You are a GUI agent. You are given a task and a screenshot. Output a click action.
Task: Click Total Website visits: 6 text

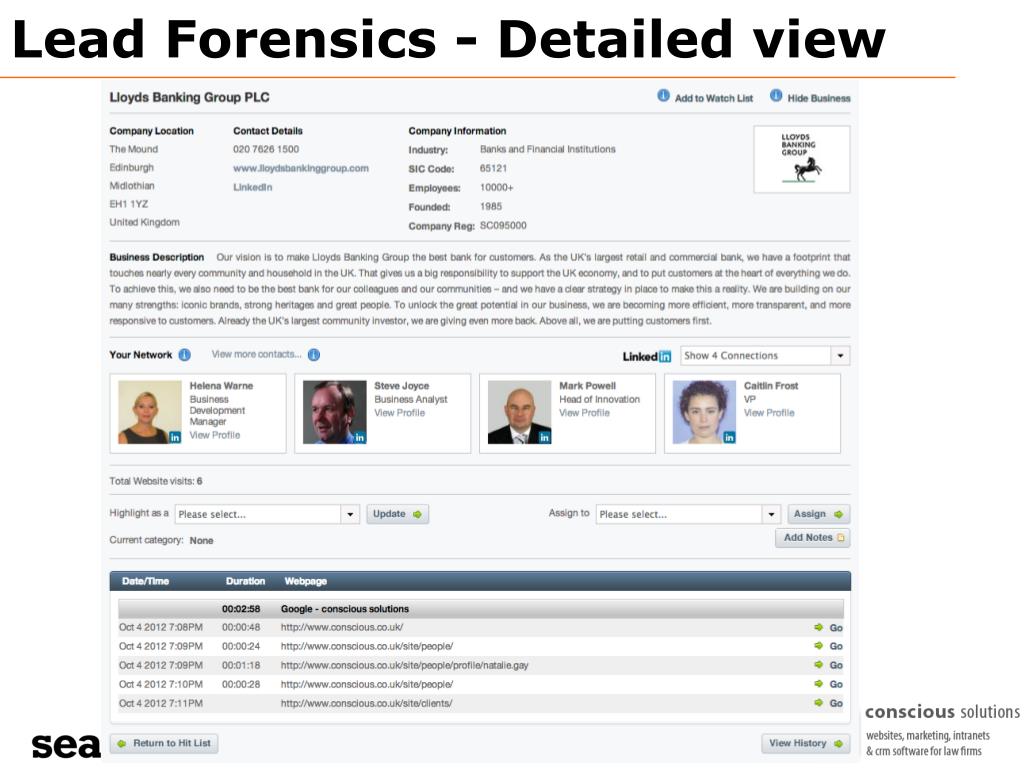pos(155,481)
